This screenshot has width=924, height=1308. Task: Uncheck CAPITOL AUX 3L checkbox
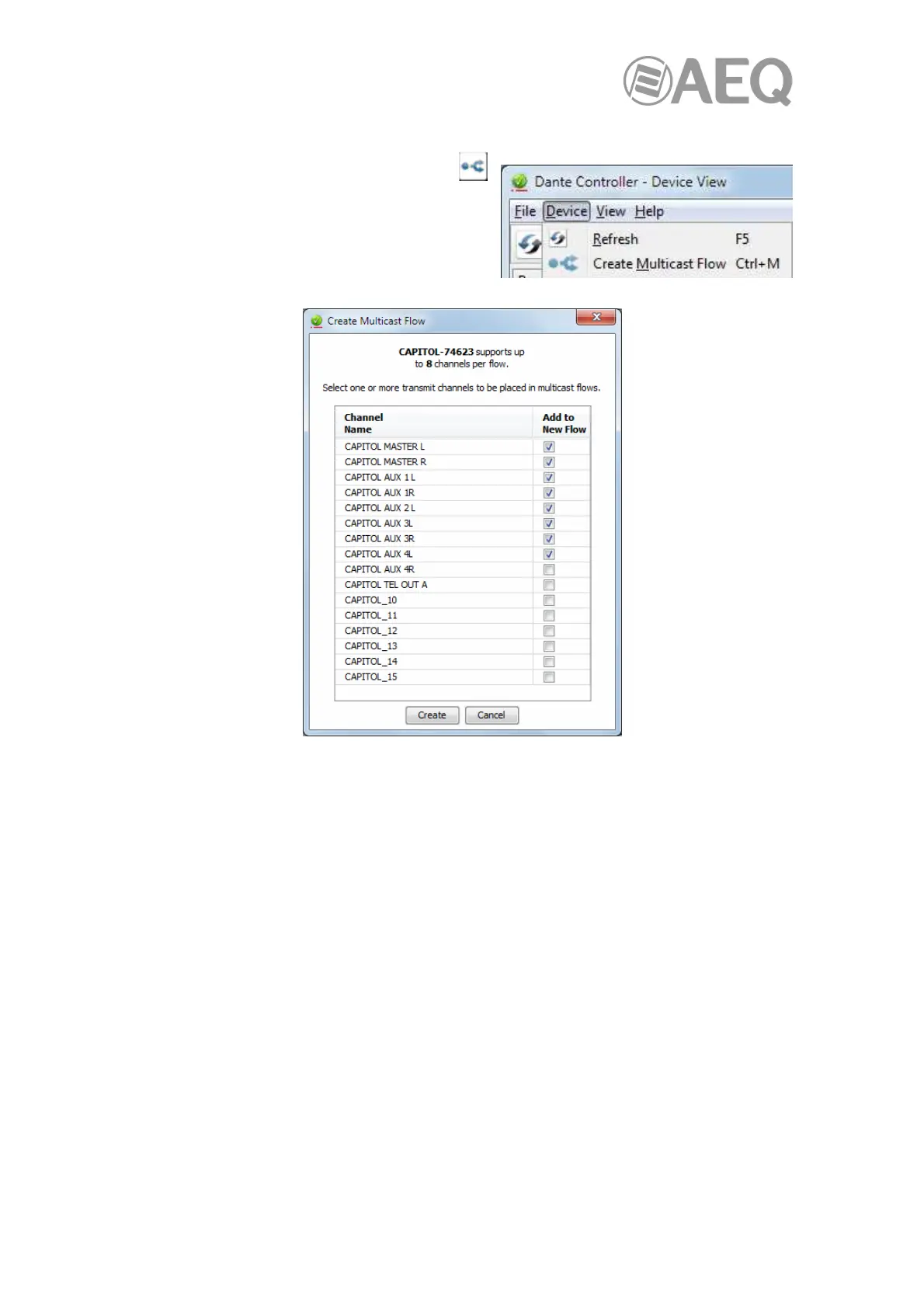pos(549,524)
